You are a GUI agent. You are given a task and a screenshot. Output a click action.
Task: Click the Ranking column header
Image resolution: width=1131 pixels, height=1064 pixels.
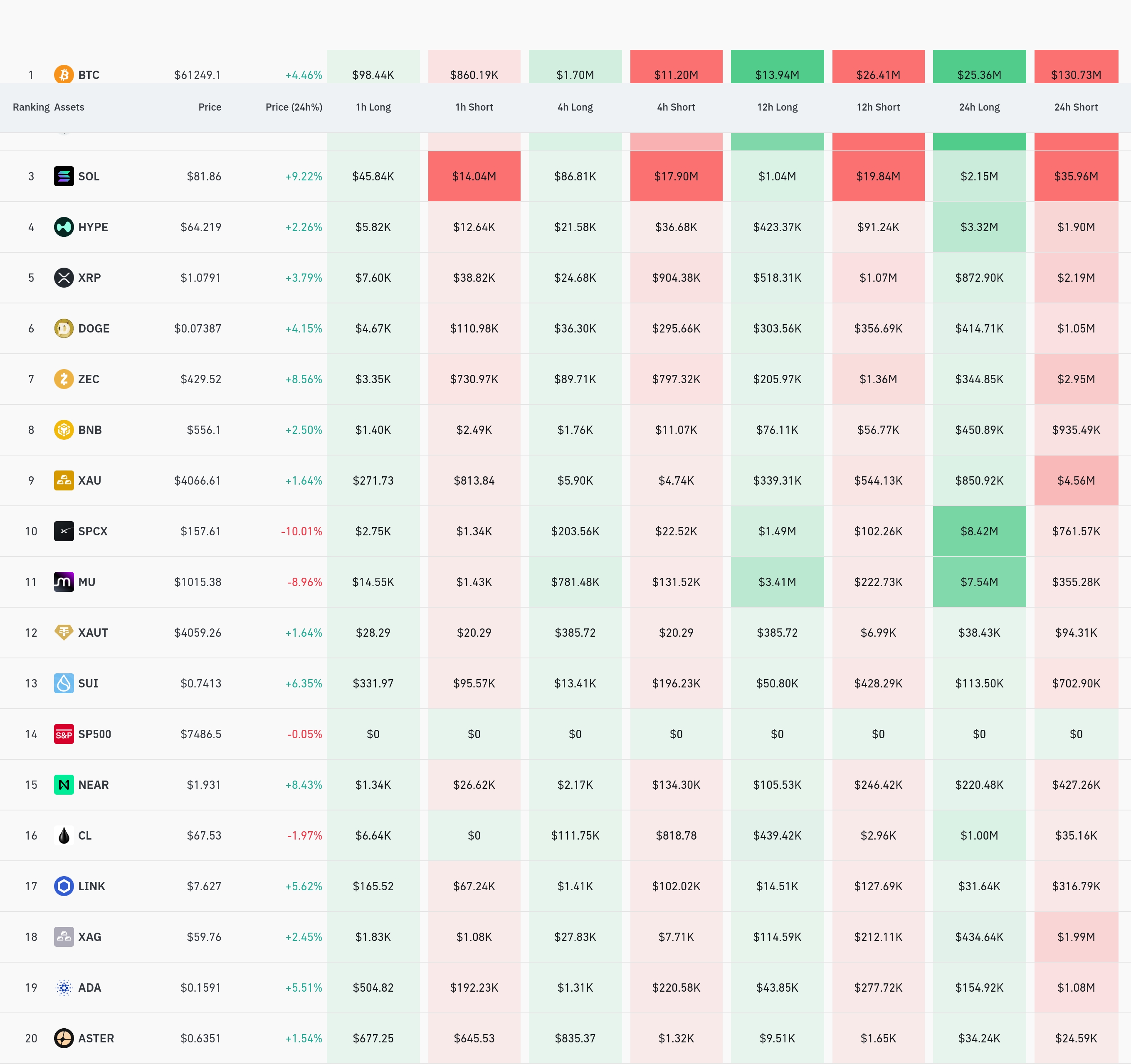31,107
